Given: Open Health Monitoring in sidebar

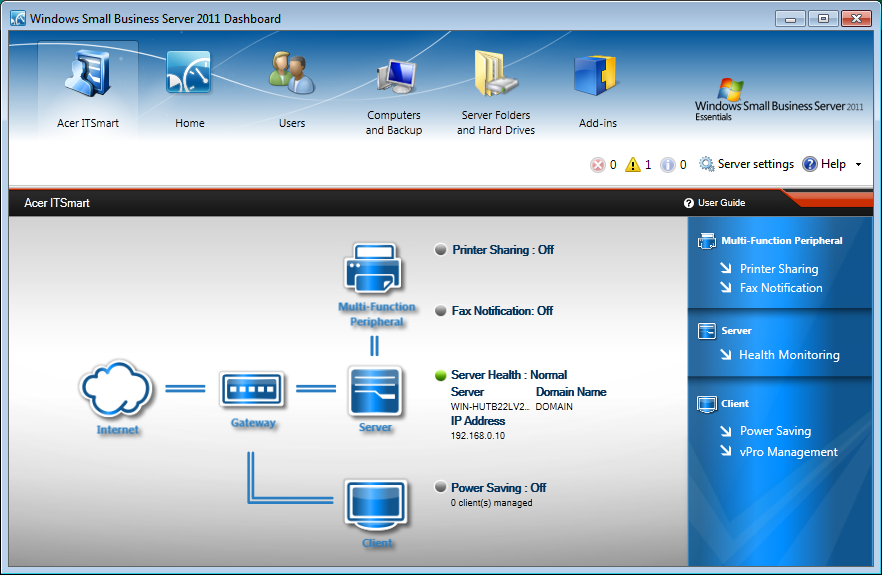Looking at the screenshot, I should click(x=789, y=354).
